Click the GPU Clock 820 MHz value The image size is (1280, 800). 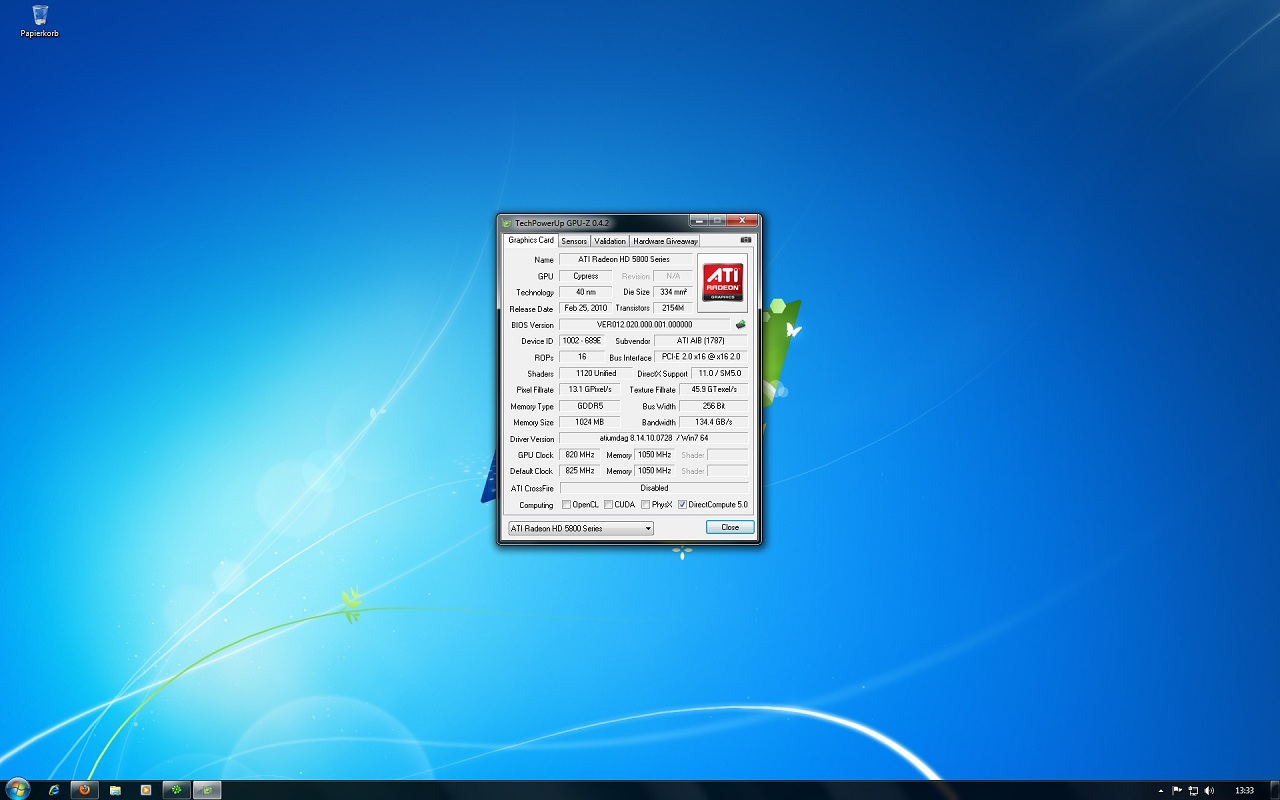tap(580, 455)
